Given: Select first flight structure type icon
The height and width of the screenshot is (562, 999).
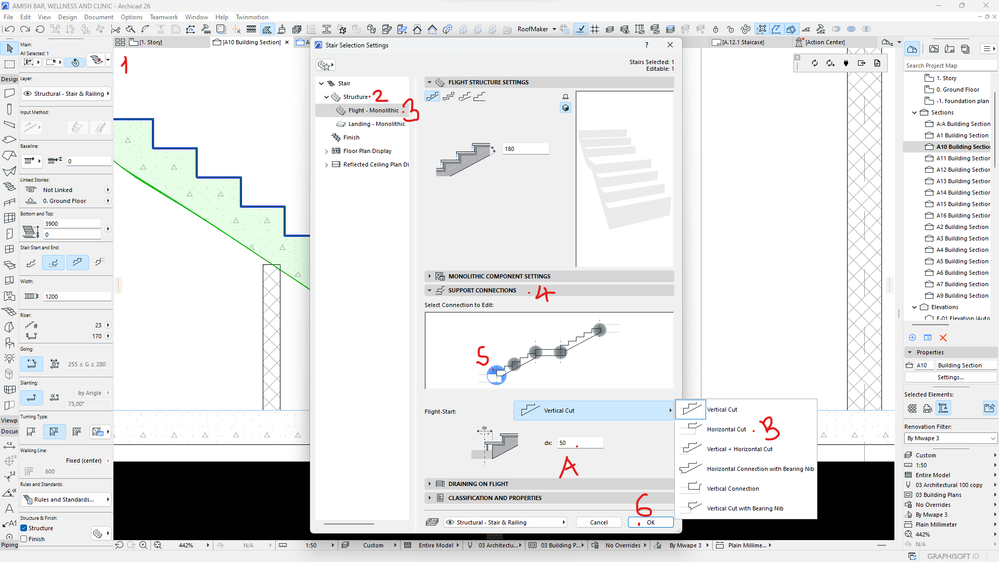Looking at the screenshot, I should point(433,96).
